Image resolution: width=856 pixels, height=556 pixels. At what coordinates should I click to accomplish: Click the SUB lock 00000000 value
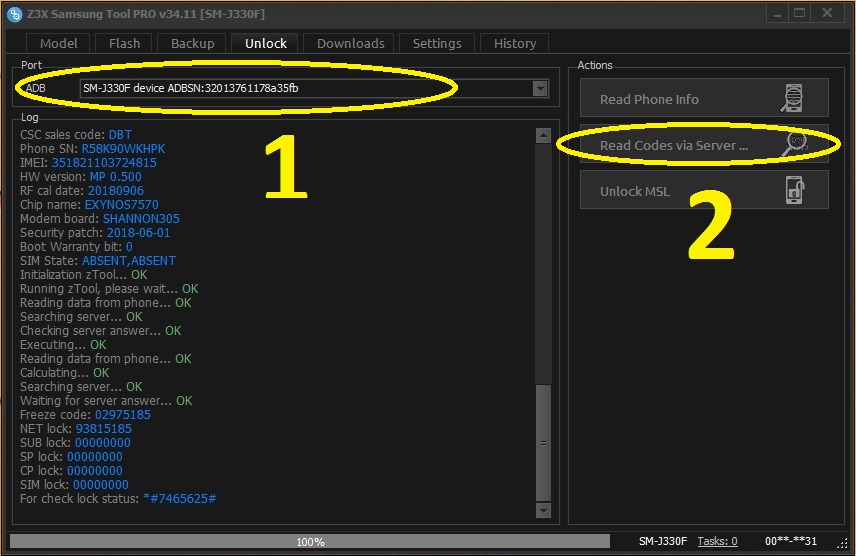click(103, 442)
